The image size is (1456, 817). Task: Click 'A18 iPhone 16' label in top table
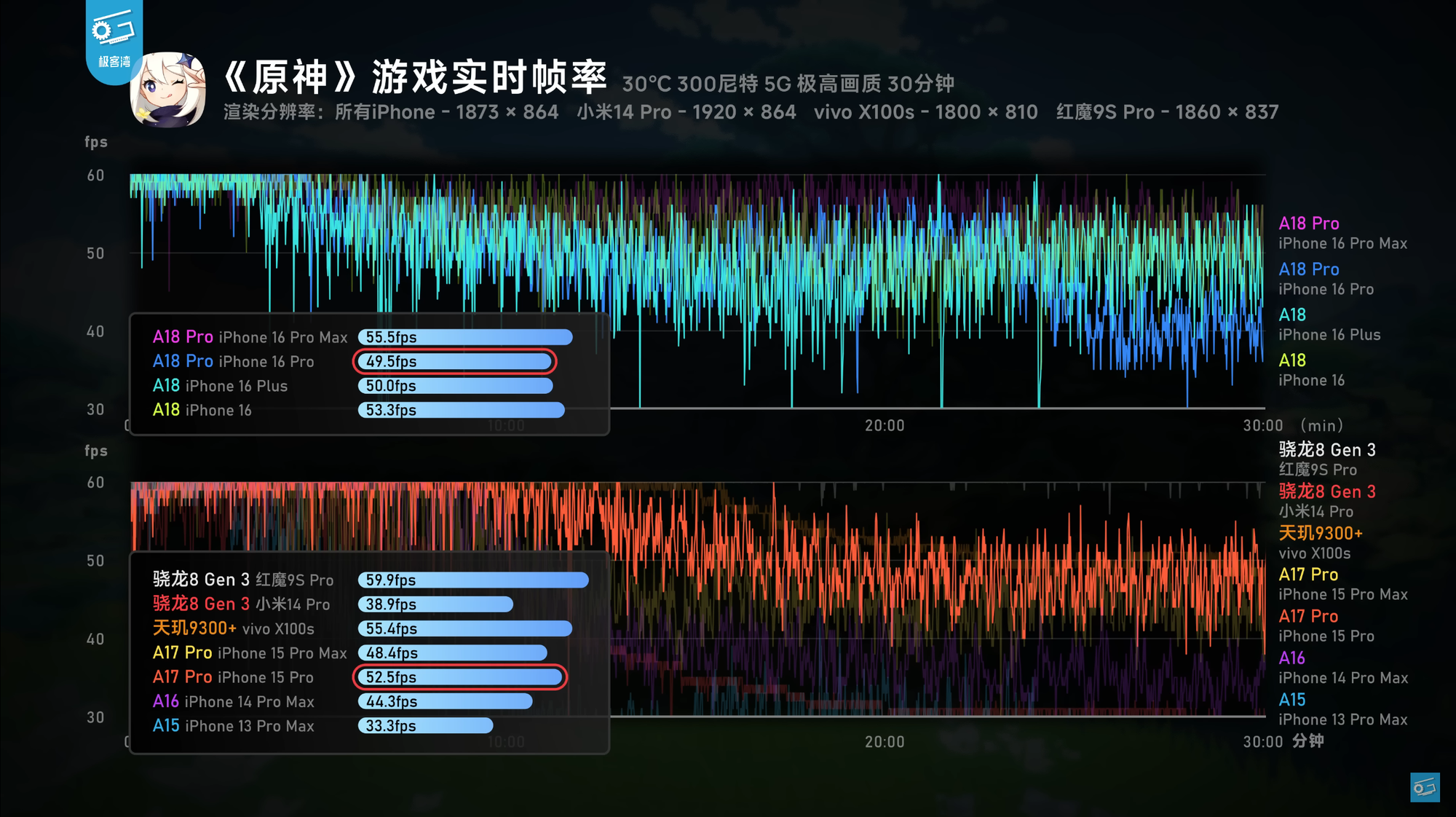click(202, 410)
